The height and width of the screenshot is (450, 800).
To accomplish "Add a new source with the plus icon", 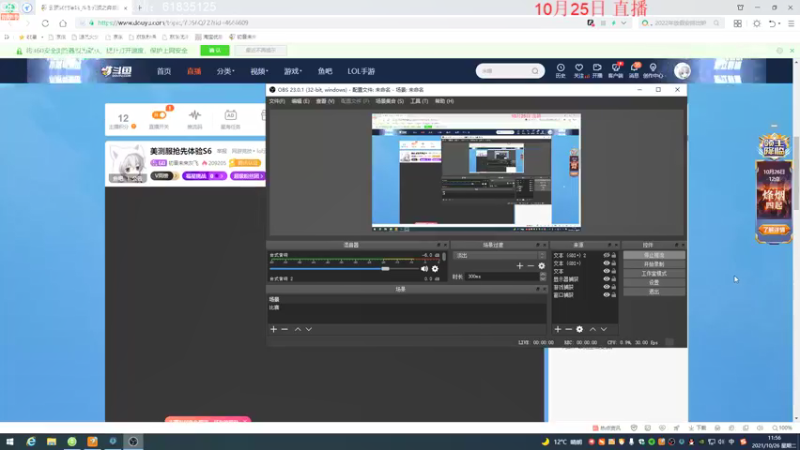I will click(x=558, y=329).
